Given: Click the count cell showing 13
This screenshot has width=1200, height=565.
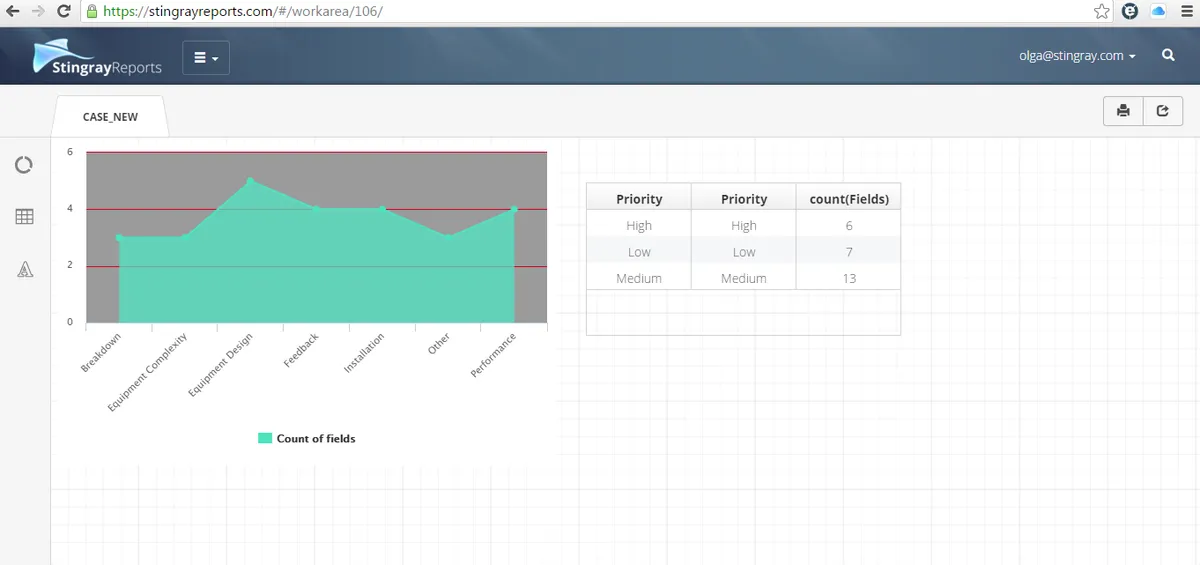Looking at the screenshot, I should pyautogui.click(x=849, y=278).
